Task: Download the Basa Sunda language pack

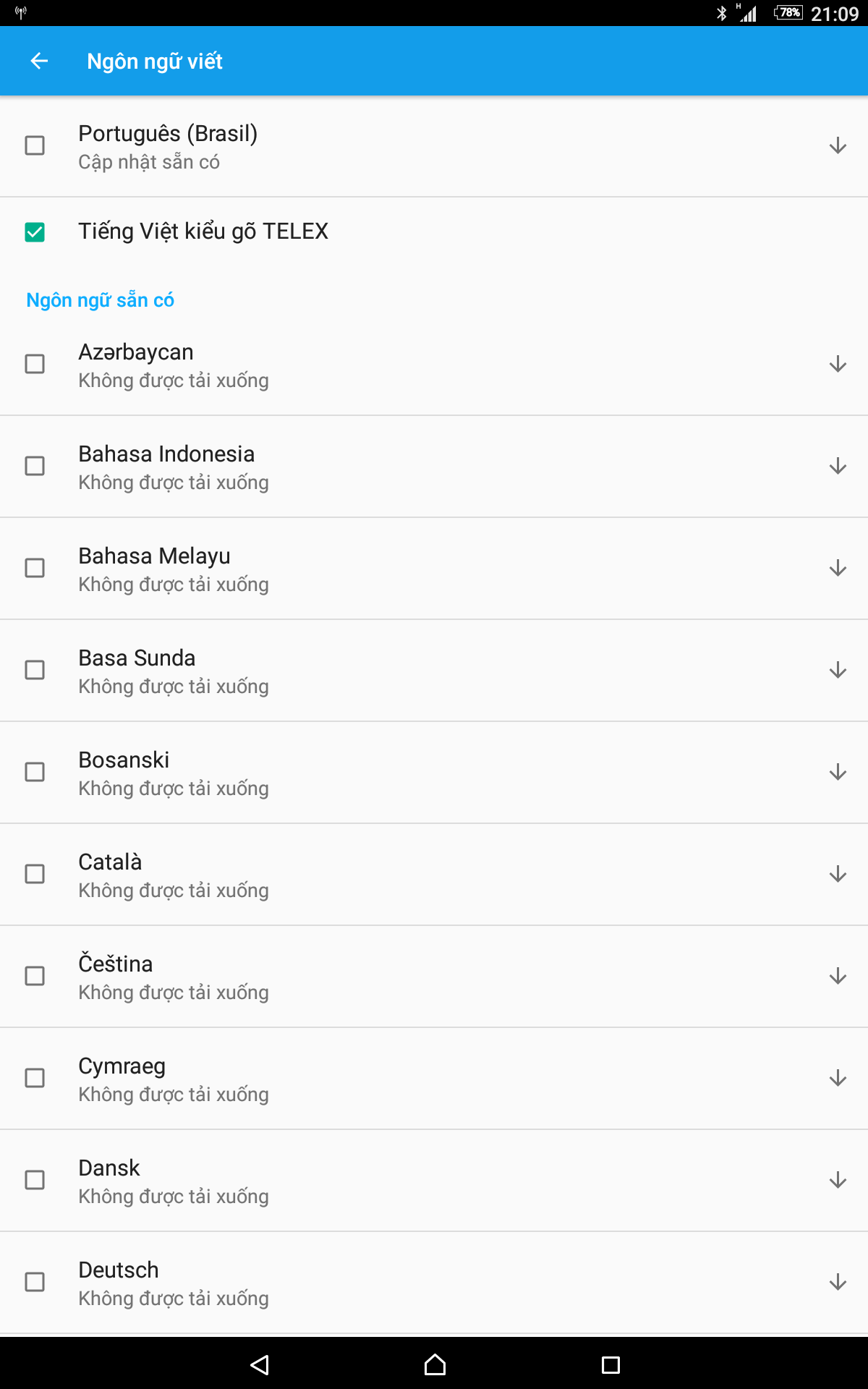Action: click(x=838, y=670)
